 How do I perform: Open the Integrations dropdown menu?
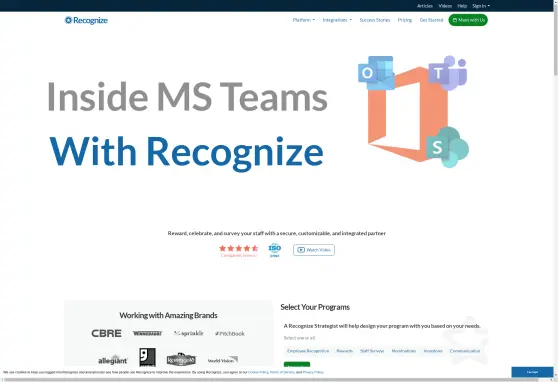tap(337, 20)
